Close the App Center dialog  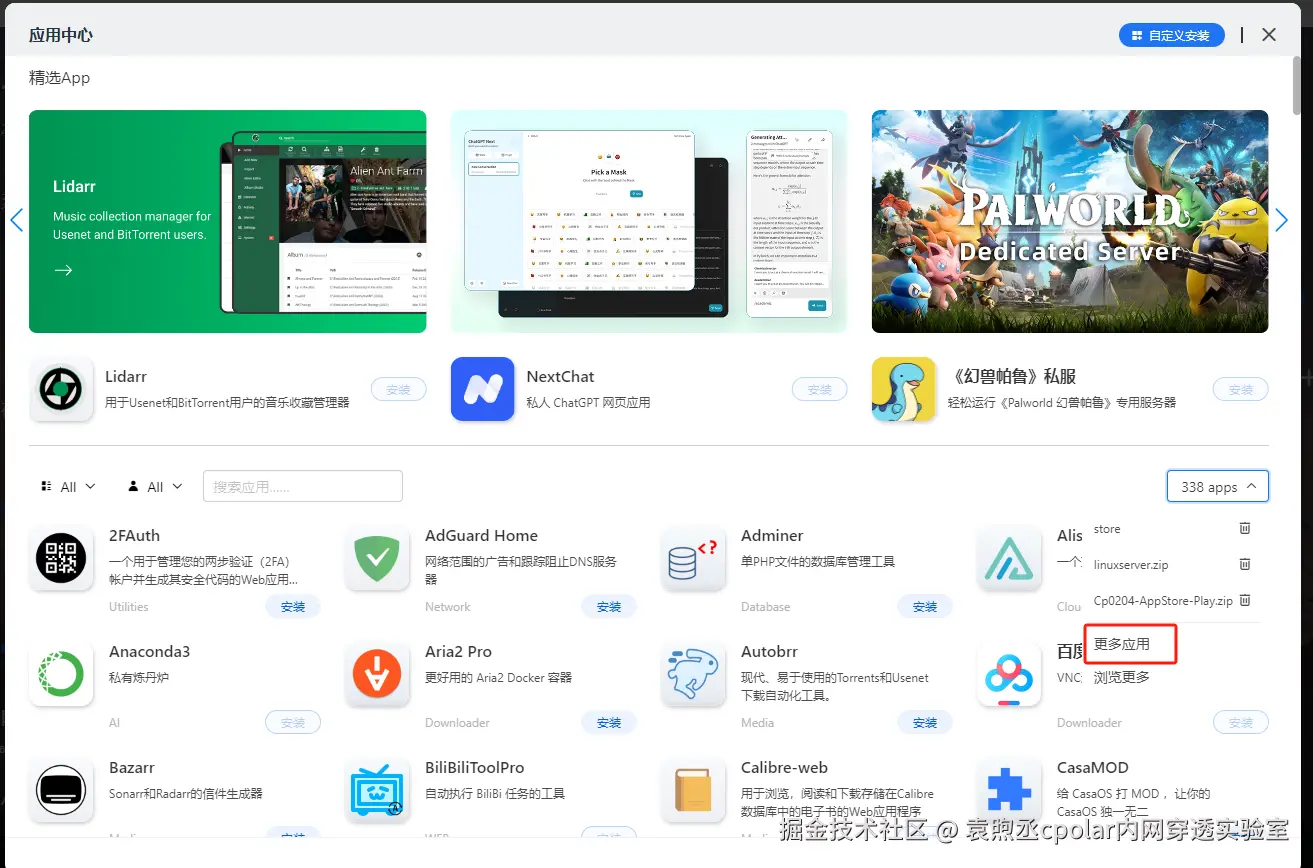pos(1269,35)
